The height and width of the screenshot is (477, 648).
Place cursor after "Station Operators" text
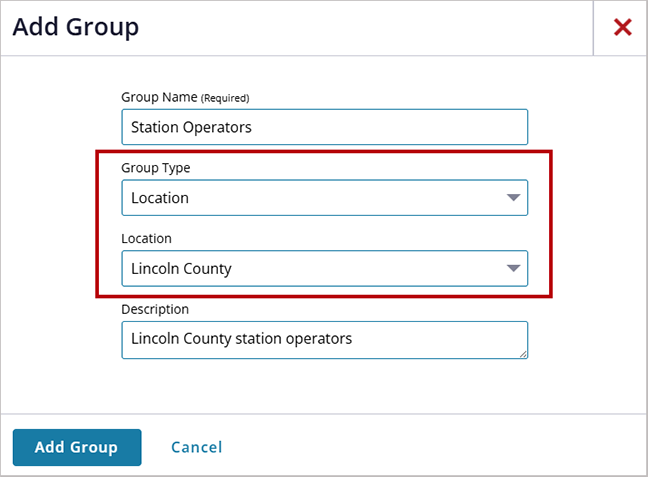point(254,127)
